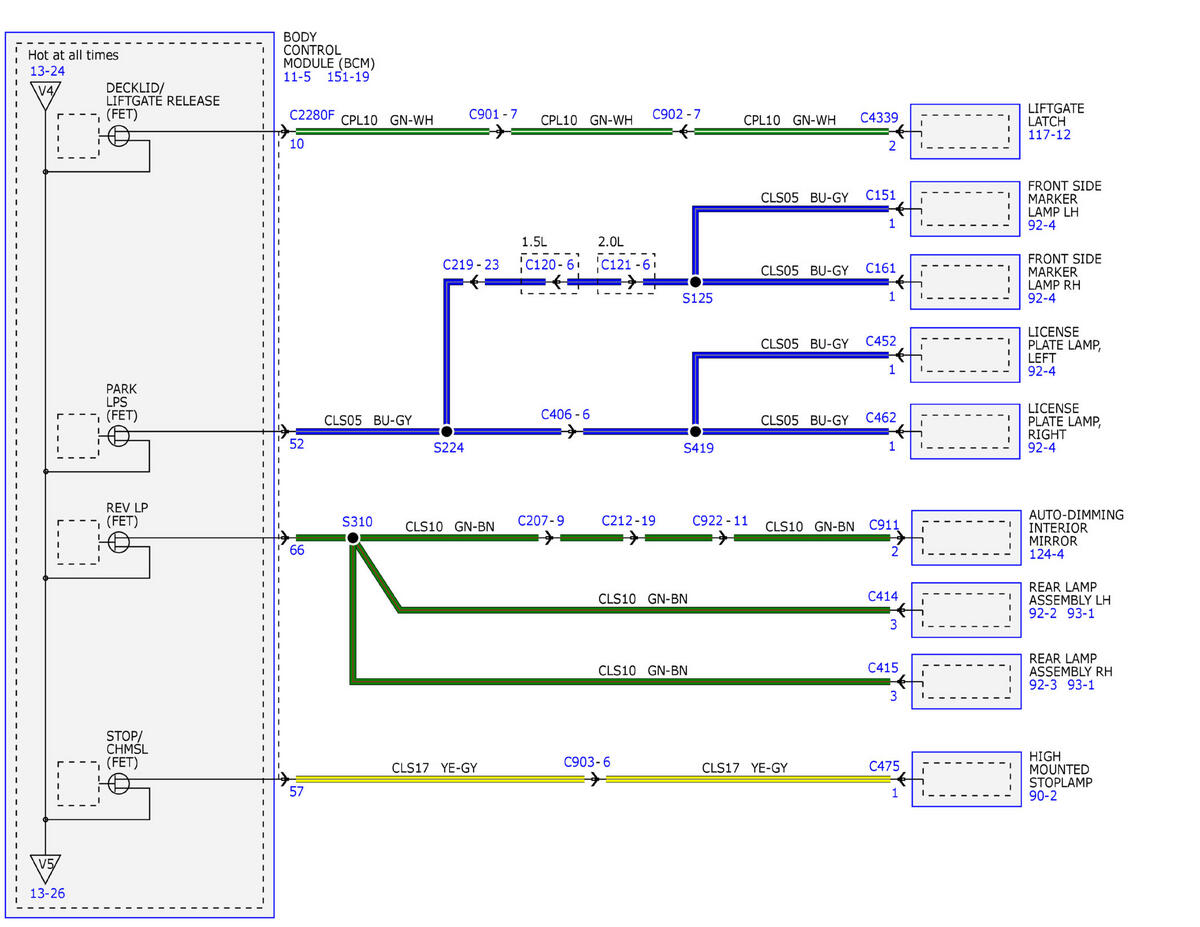Open Auto-Dimming Mirror reference 124-4
Image resolution: width=1200 pixels, height=927 pixels.
[1046, 554]
